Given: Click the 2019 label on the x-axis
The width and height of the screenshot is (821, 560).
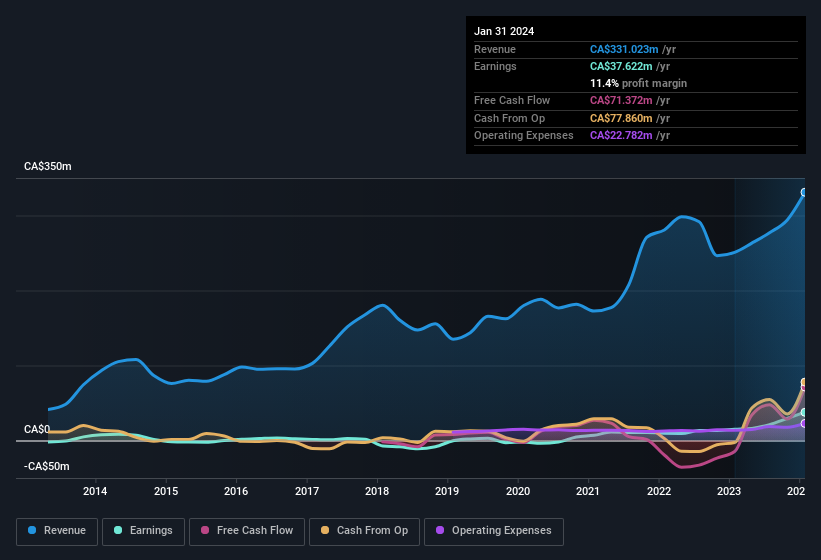Looking at the screenshot, I should coord(447,491).
